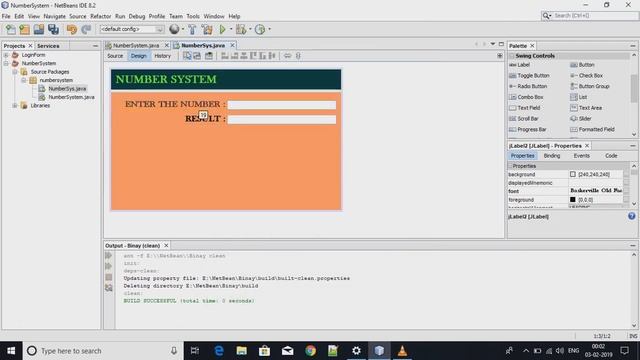Open the Binding properties tab
640x360 pixels.
551,156
